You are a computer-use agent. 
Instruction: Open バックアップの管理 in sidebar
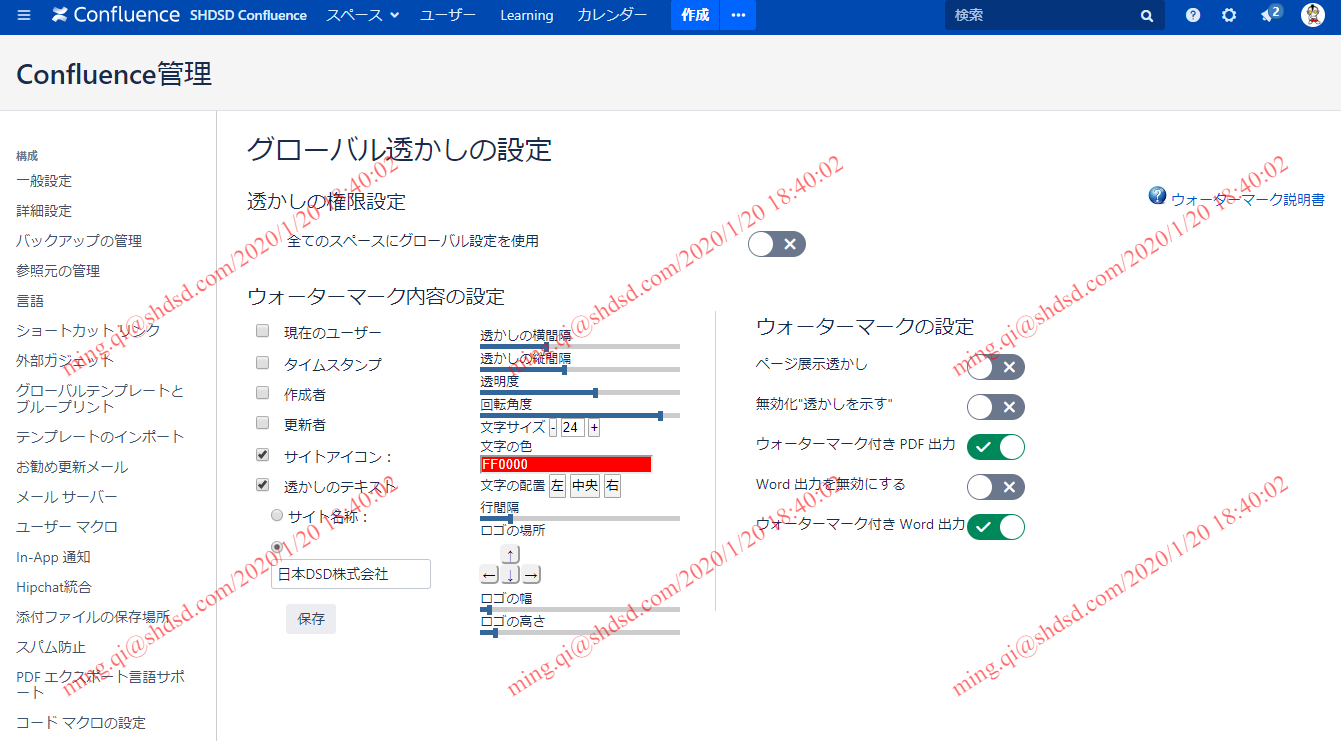point(79,241)
